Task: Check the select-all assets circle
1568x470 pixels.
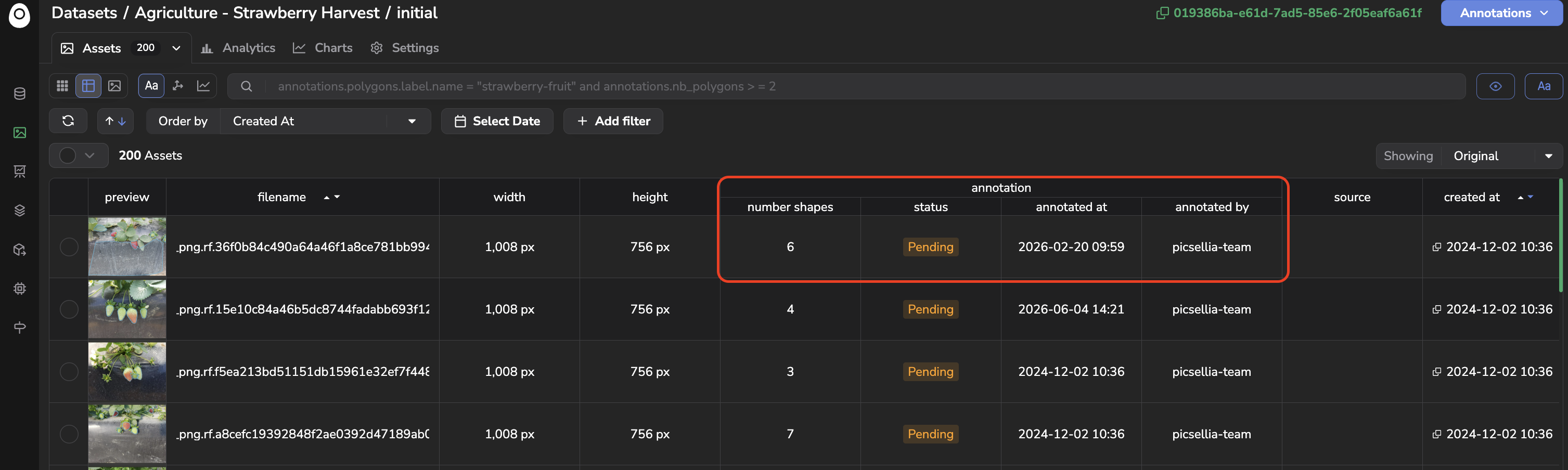Action: click(x=68, y=155)
